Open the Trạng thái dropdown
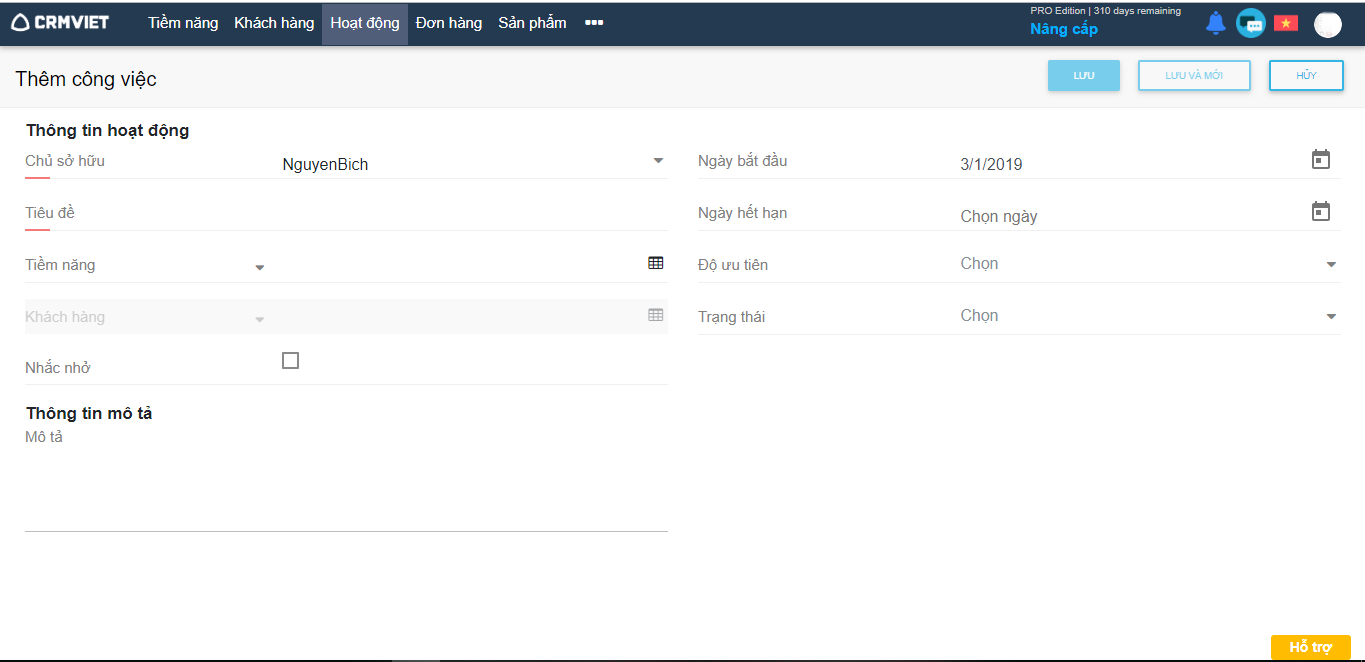 1330,317
